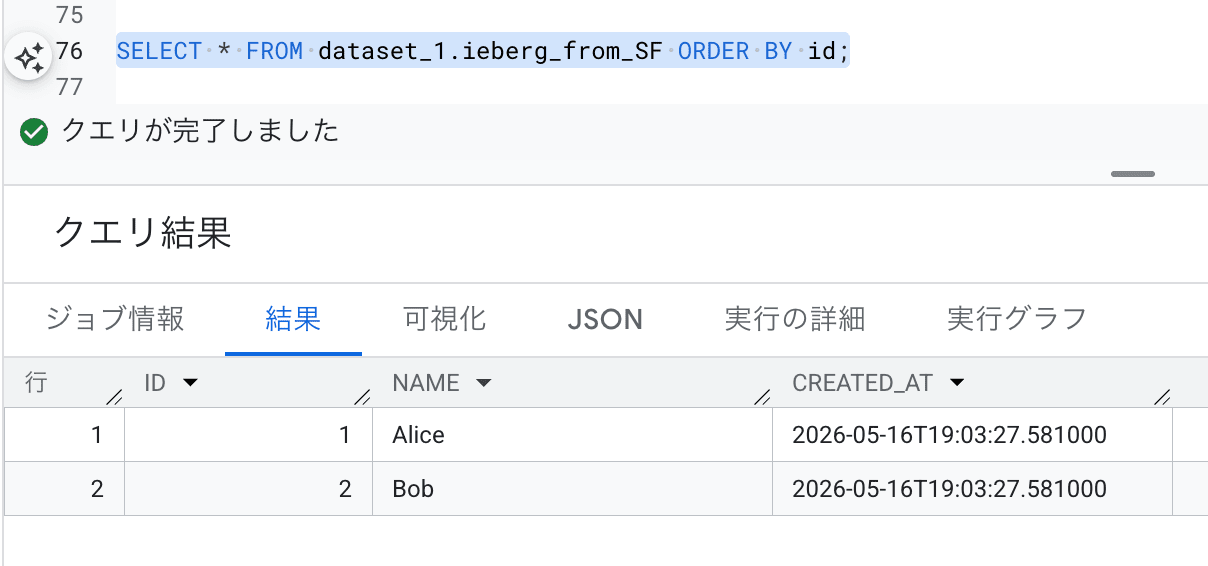Click the resize handle of the 行 column

pyautogui.click(x=114, y=397)
